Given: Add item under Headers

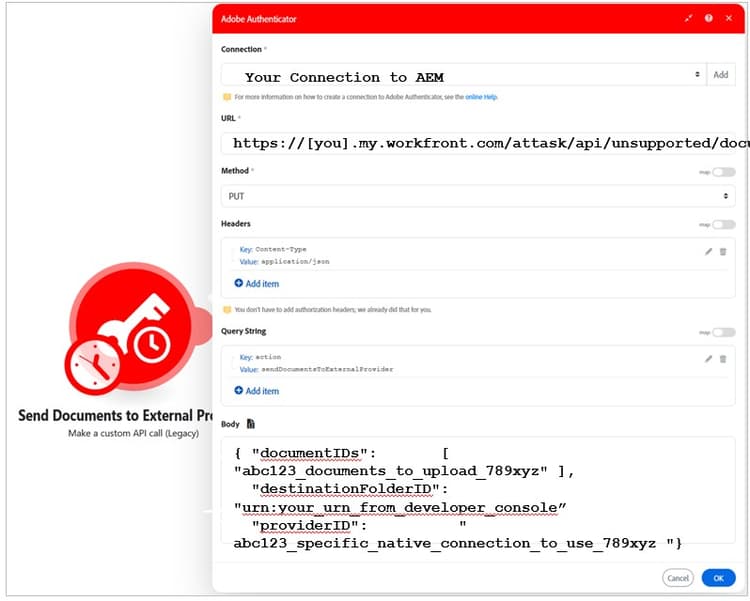Looking at the screenshot, I should (256, 283).
